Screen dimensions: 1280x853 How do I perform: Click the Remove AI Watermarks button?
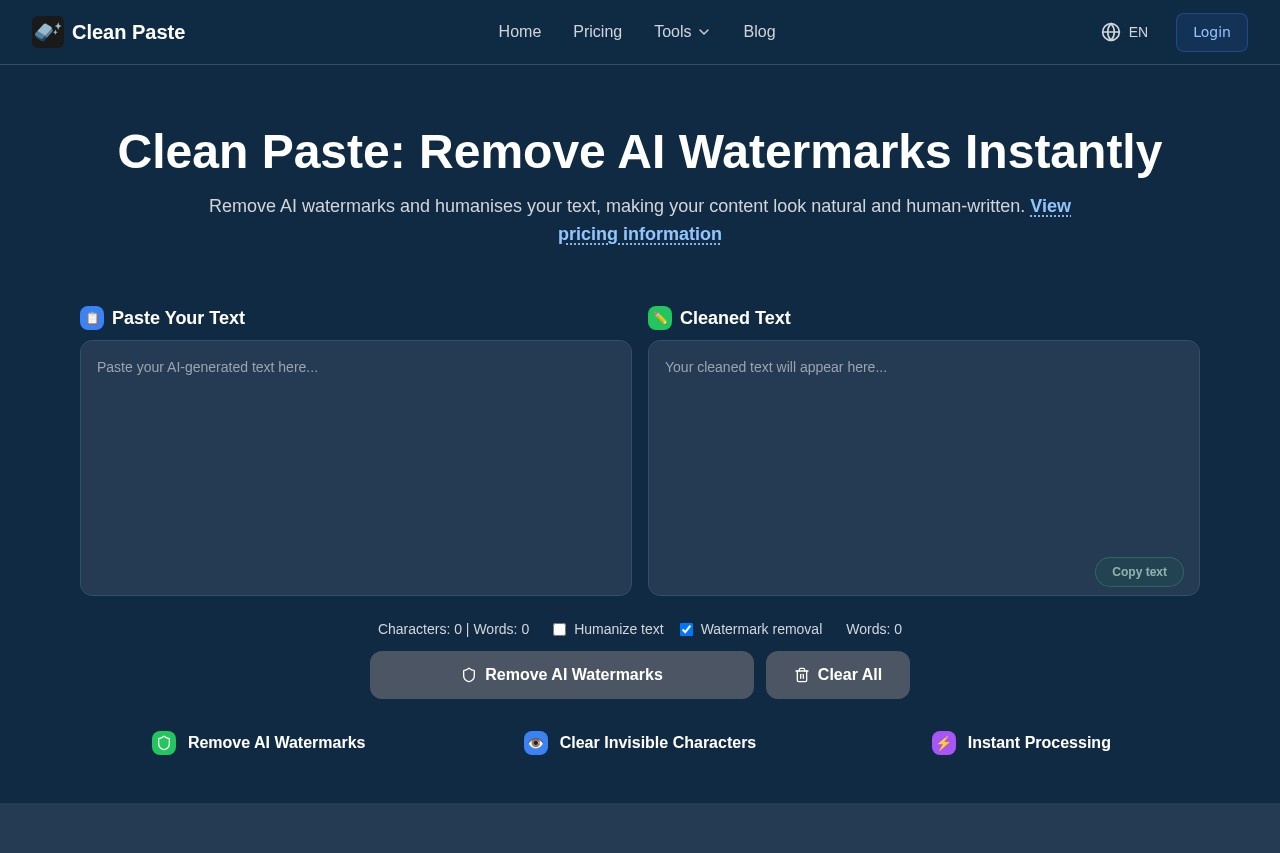pyautogui.click(x=562, y=675)
